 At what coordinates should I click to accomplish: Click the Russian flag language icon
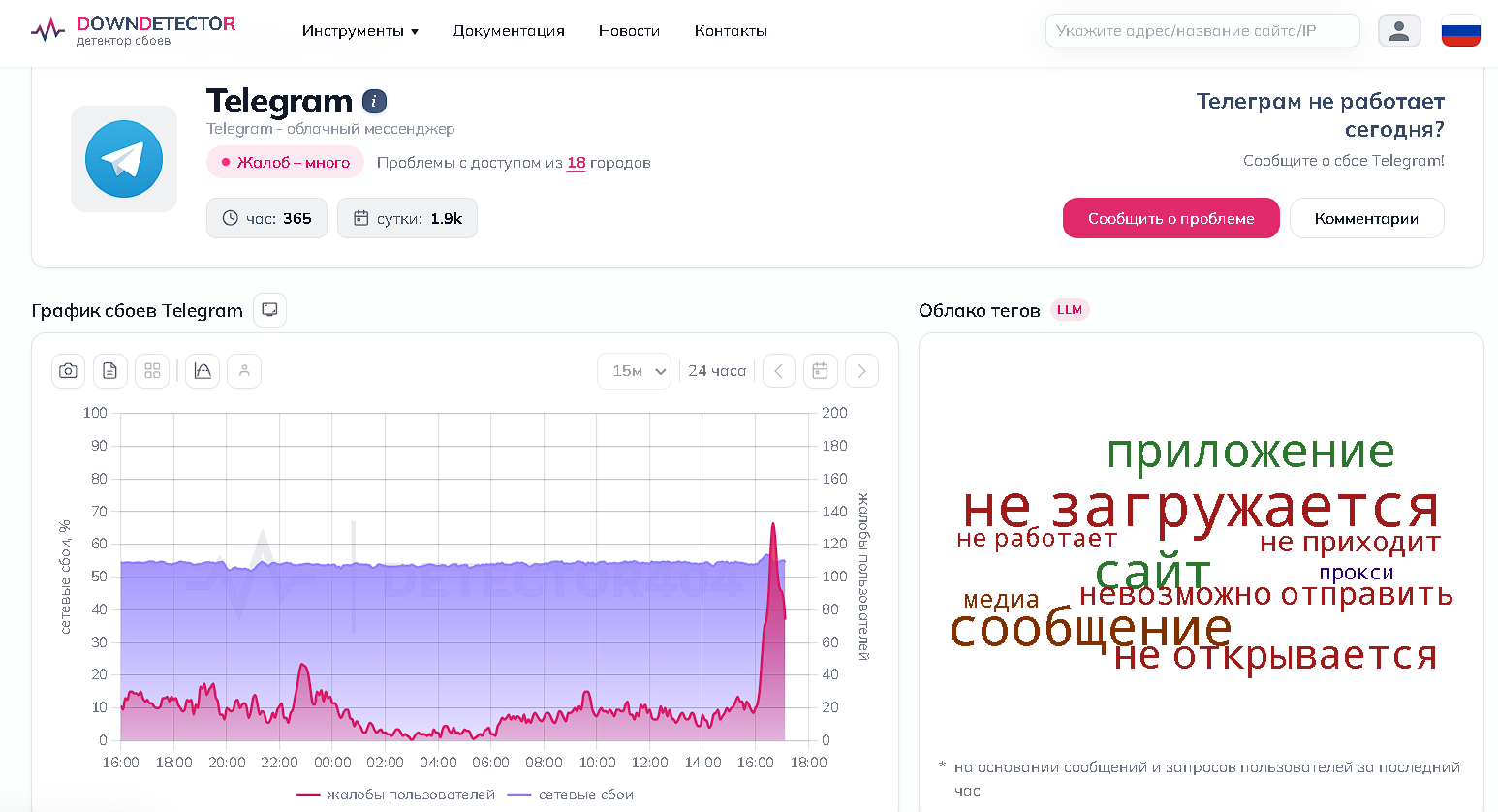pyautogui.click(x=1460, y=31)
